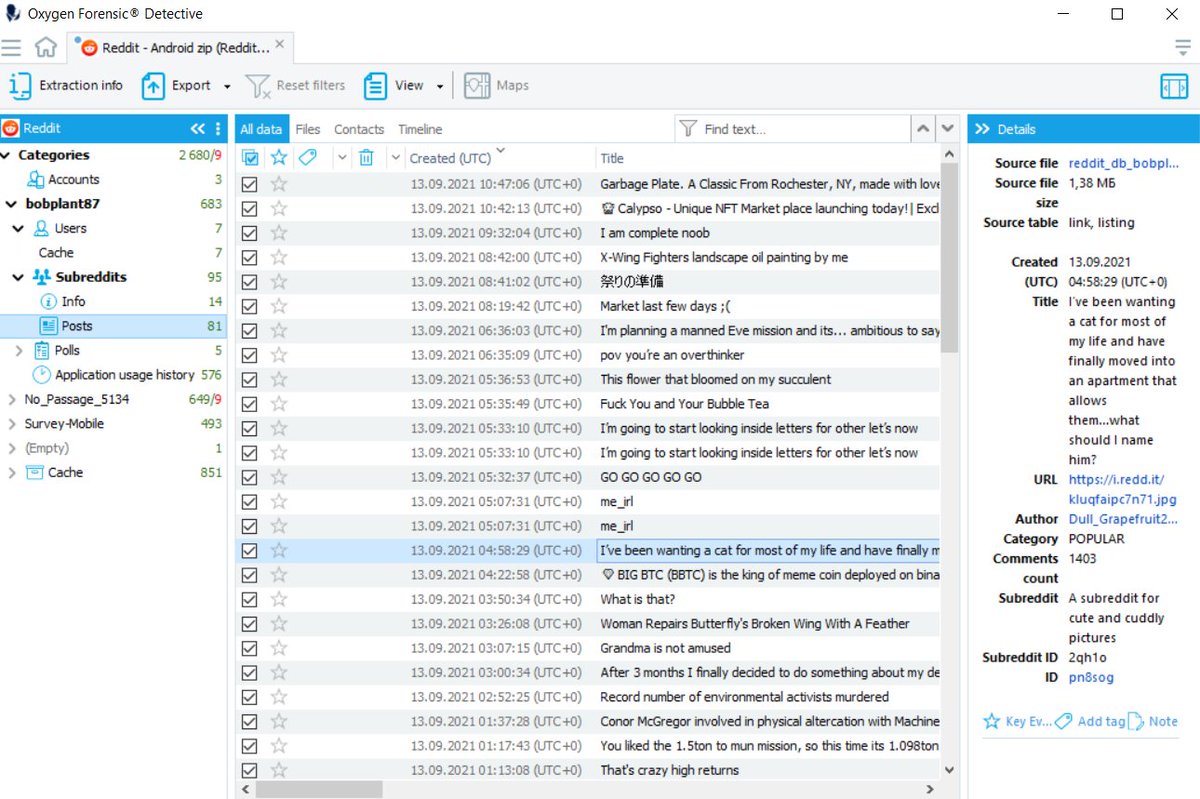This screenshot has height=799, width=1200.
Task: Uncheck the Calypso NFT row checkbox
Action: coord(250,209)
